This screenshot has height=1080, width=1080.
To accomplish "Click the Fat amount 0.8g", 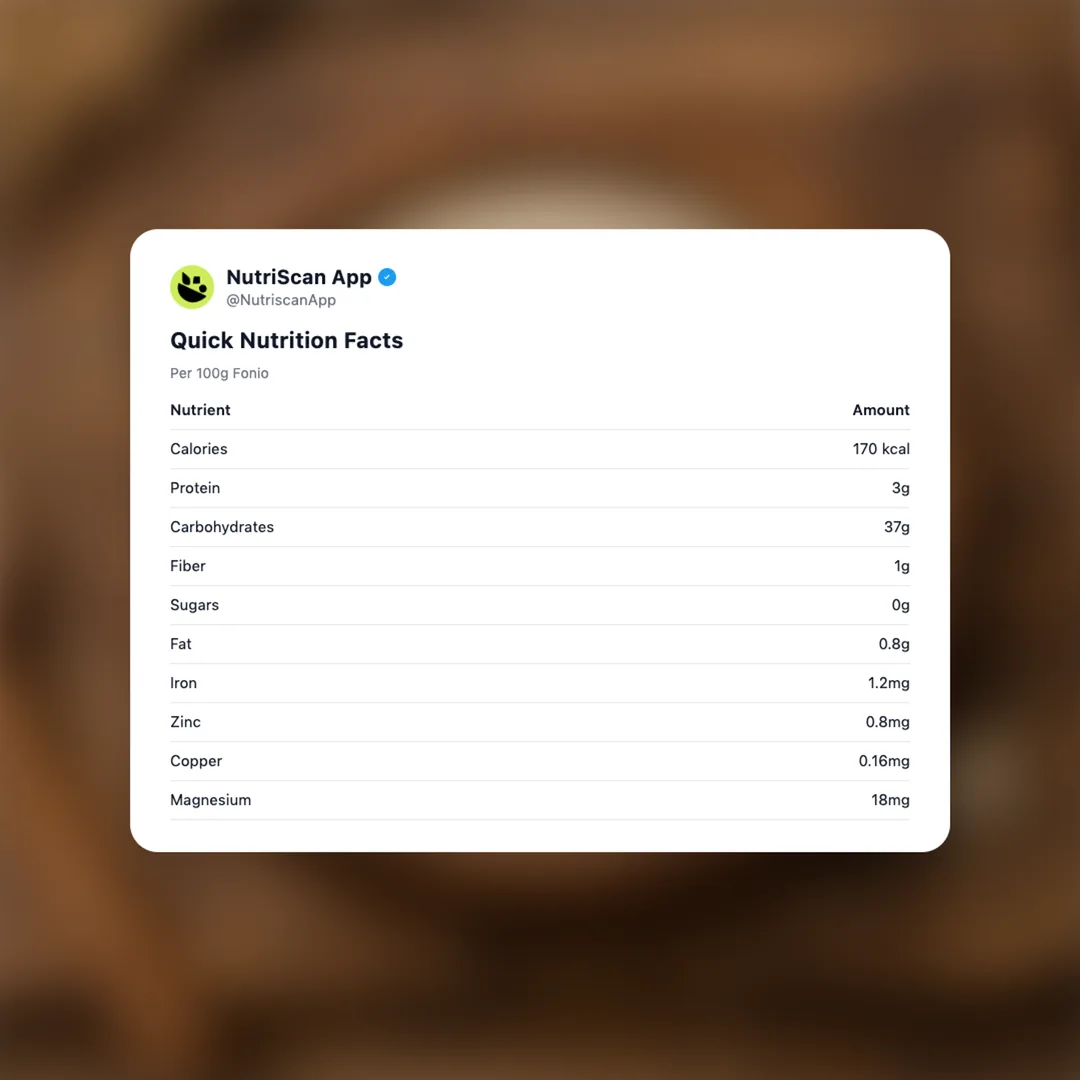I will 894,644.
